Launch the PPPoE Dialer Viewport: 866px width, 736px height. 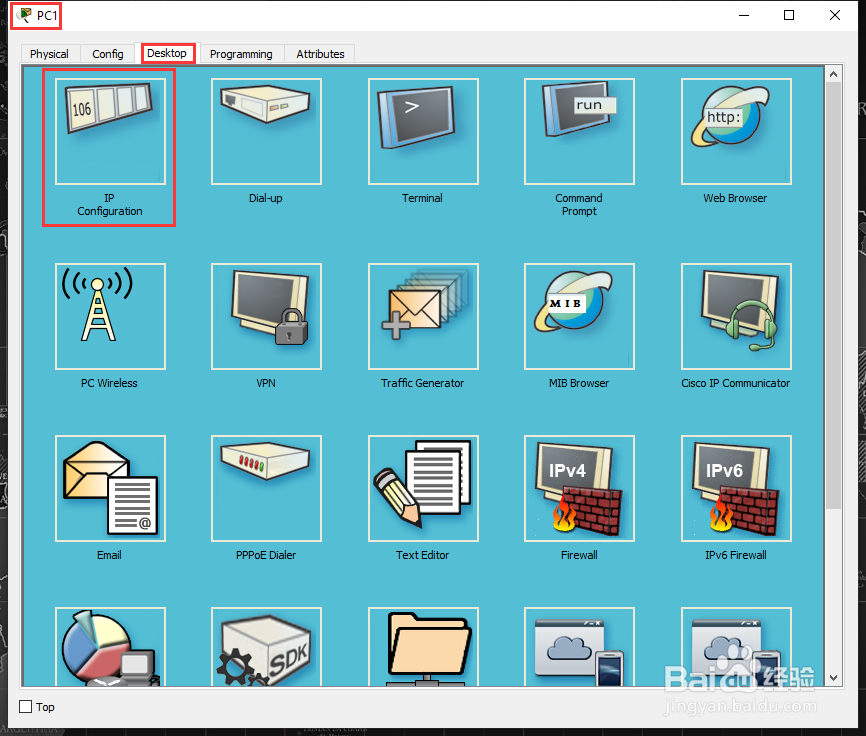266,489
